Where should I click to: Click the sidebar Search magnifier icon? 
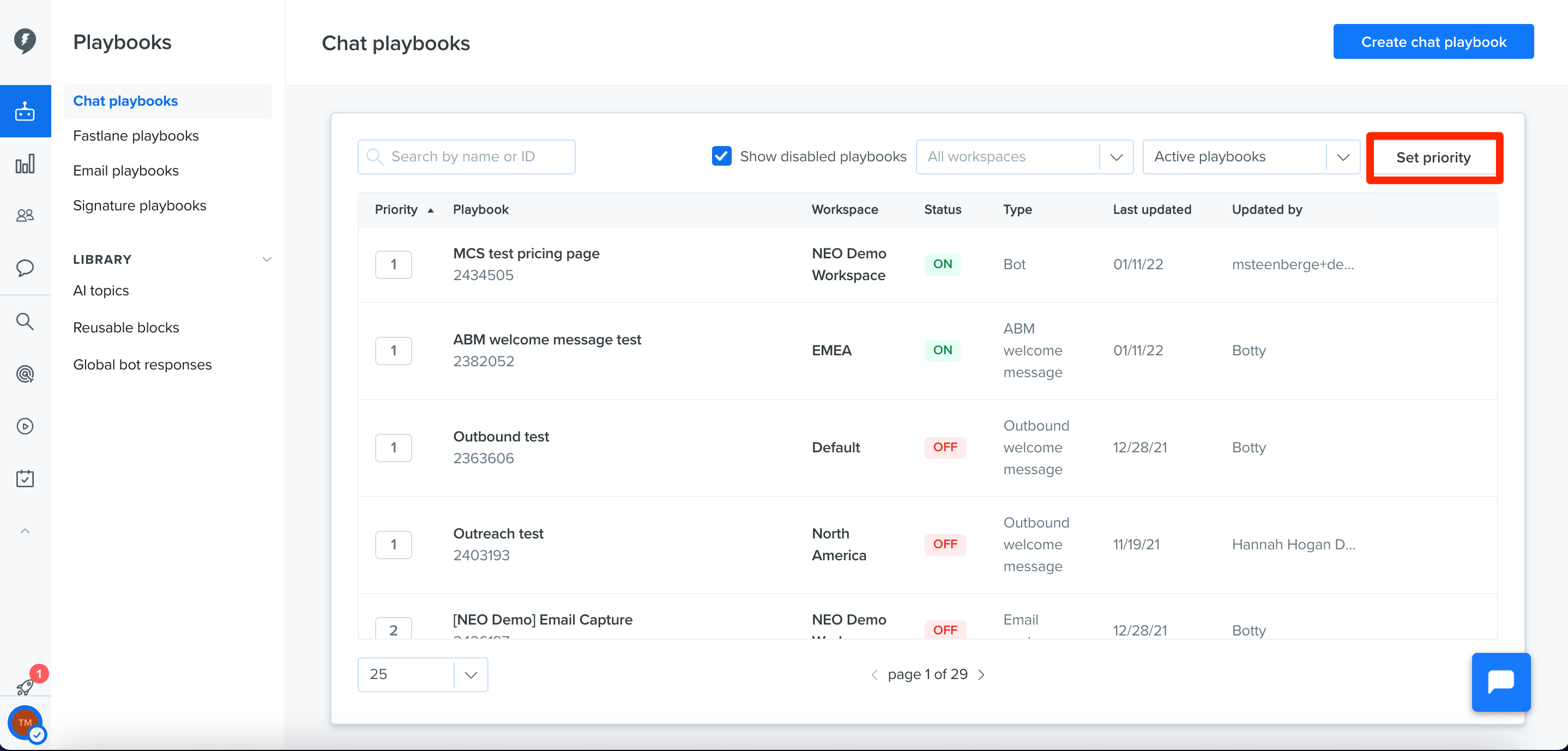[x=25, y=320]
